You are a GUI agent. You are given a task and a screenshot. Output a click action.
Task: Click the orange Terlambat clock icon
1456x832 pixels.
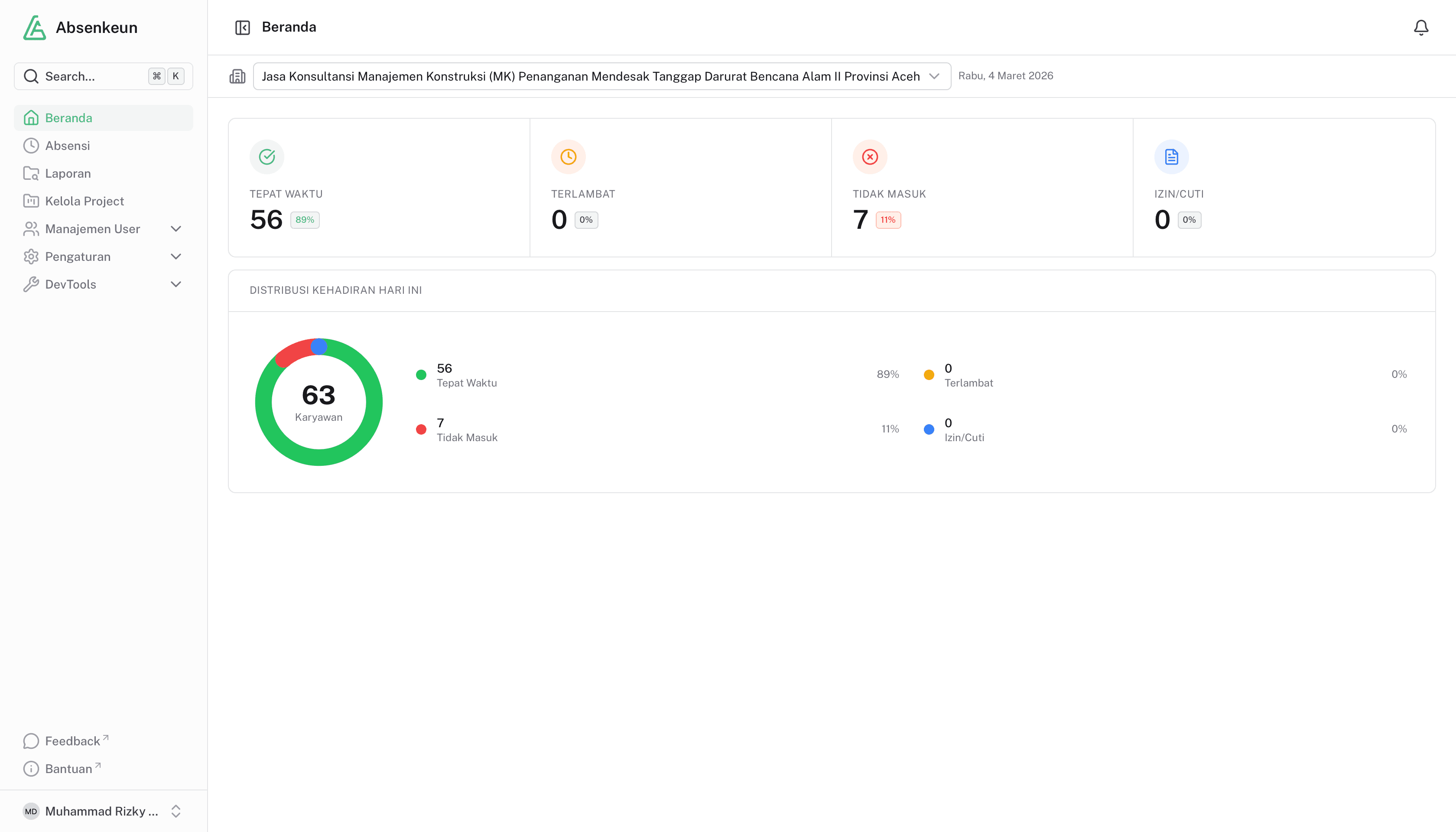pyautogui.click(x=568, y=156)
